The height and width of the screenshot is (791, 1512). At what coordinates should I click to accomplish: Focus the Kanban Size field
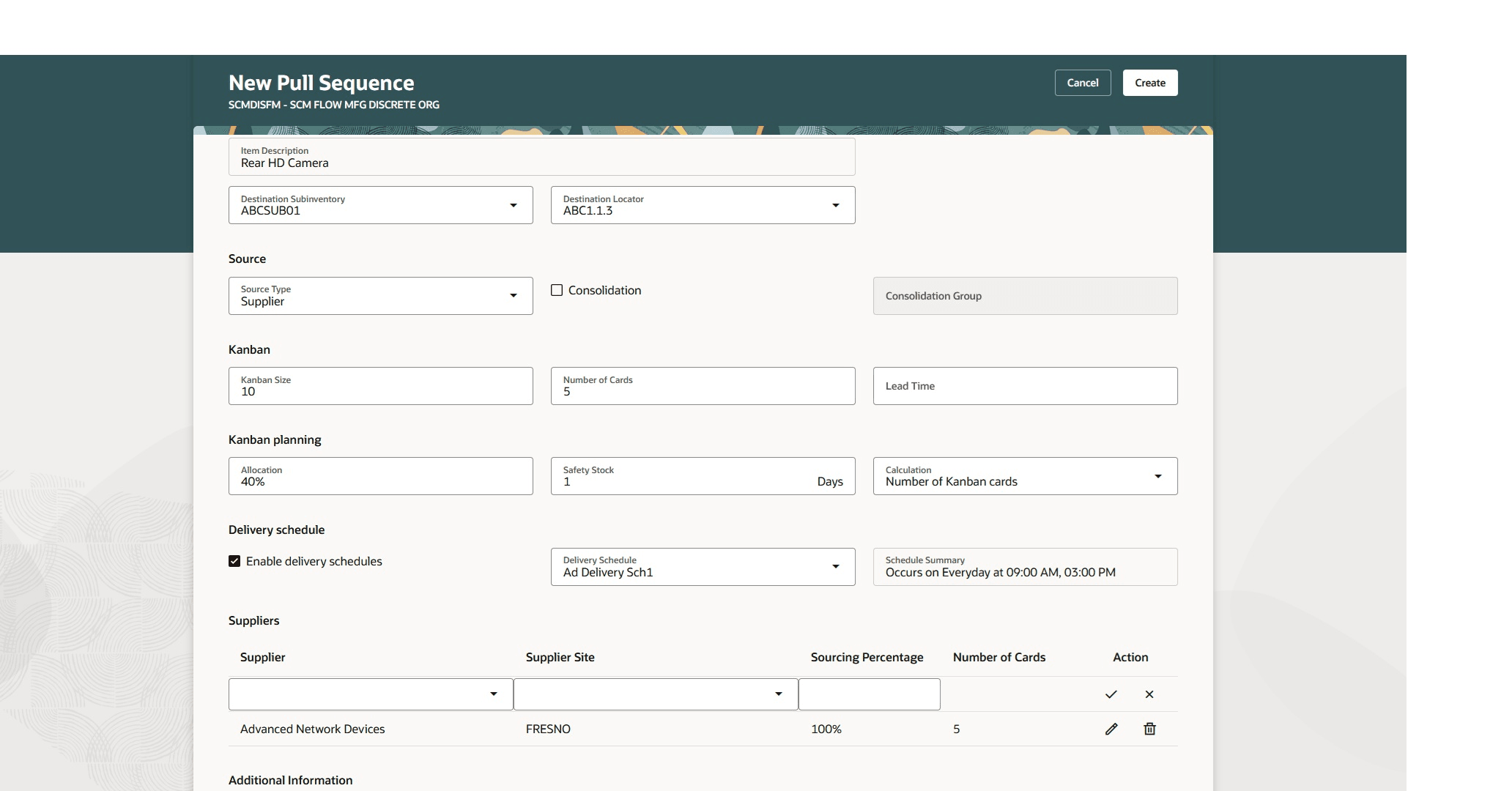pos(381,386)
